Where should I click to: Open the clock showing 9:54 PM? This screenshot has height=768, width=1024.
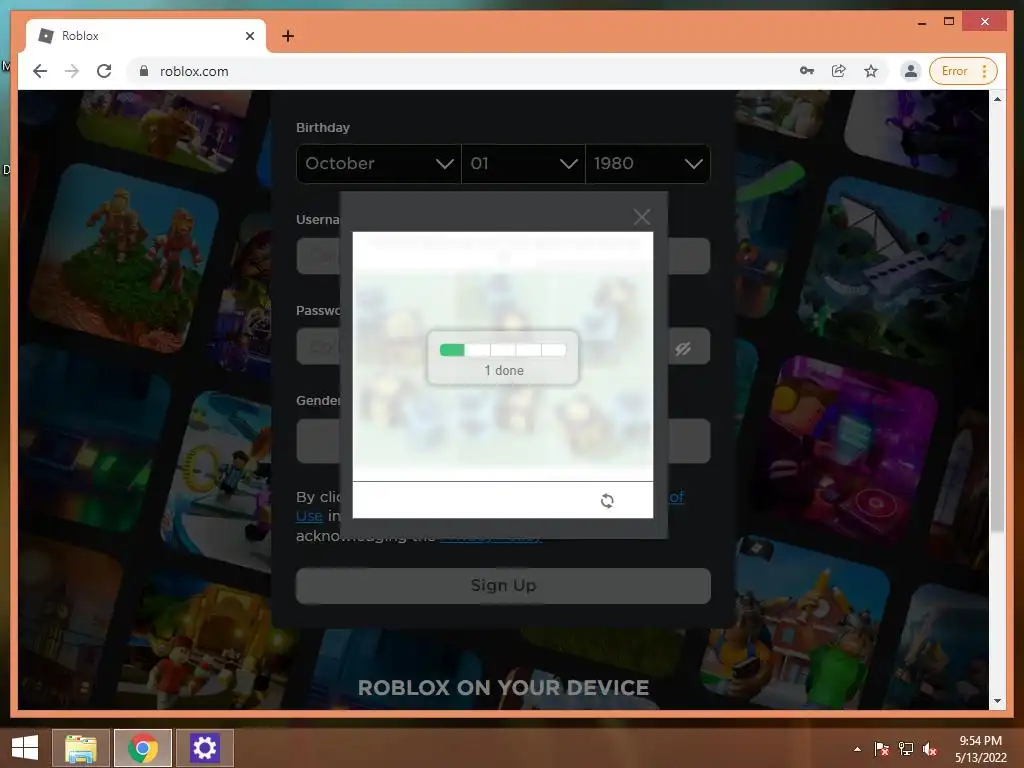coord(980,749)
